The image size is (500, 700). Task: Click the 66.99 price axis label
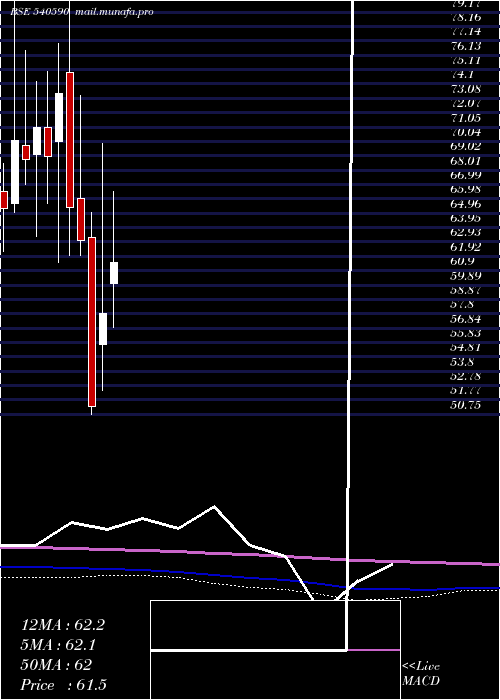(x=466, y=175)
